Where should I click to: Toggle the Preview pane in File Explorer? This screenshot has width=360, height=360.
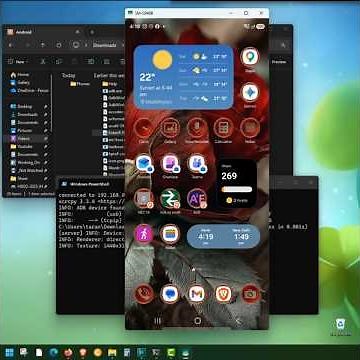(279, 62)
